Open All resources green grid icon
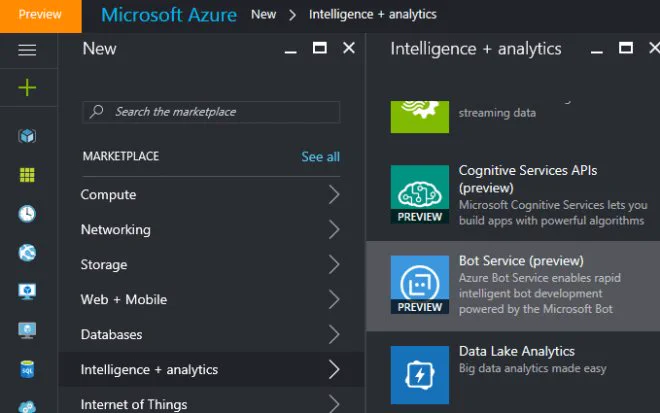660x413 pixels. (27, 175)
